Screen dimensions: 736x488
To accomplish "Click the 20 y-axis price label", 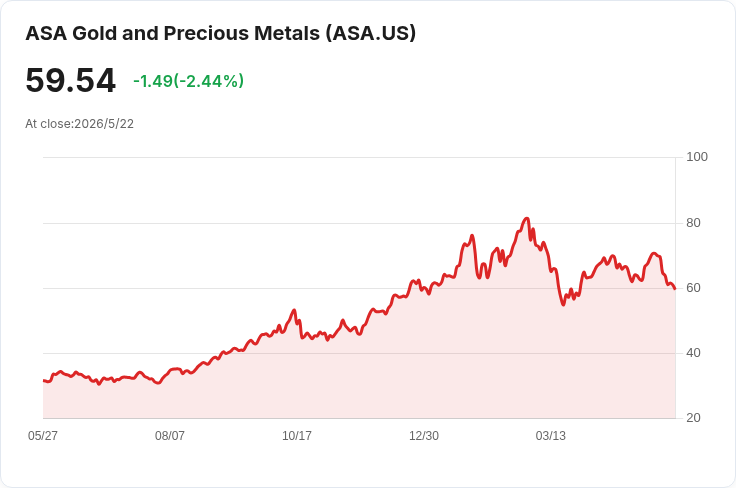I will [x=693, y=417].
